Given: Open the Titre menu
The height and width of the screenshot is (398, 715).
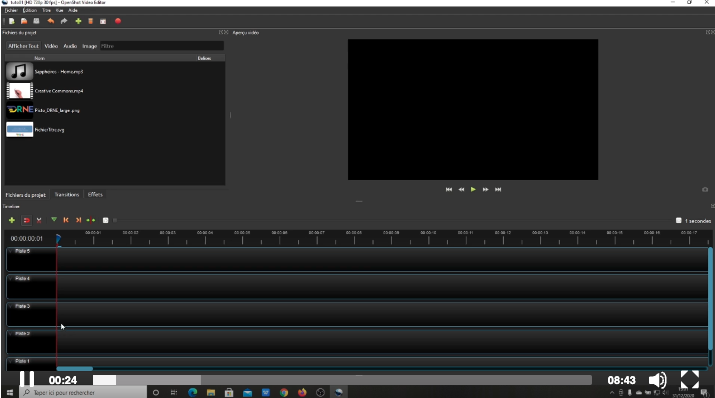Looking at the screenshot, I should pyautogui.click(x=47, y=10).
